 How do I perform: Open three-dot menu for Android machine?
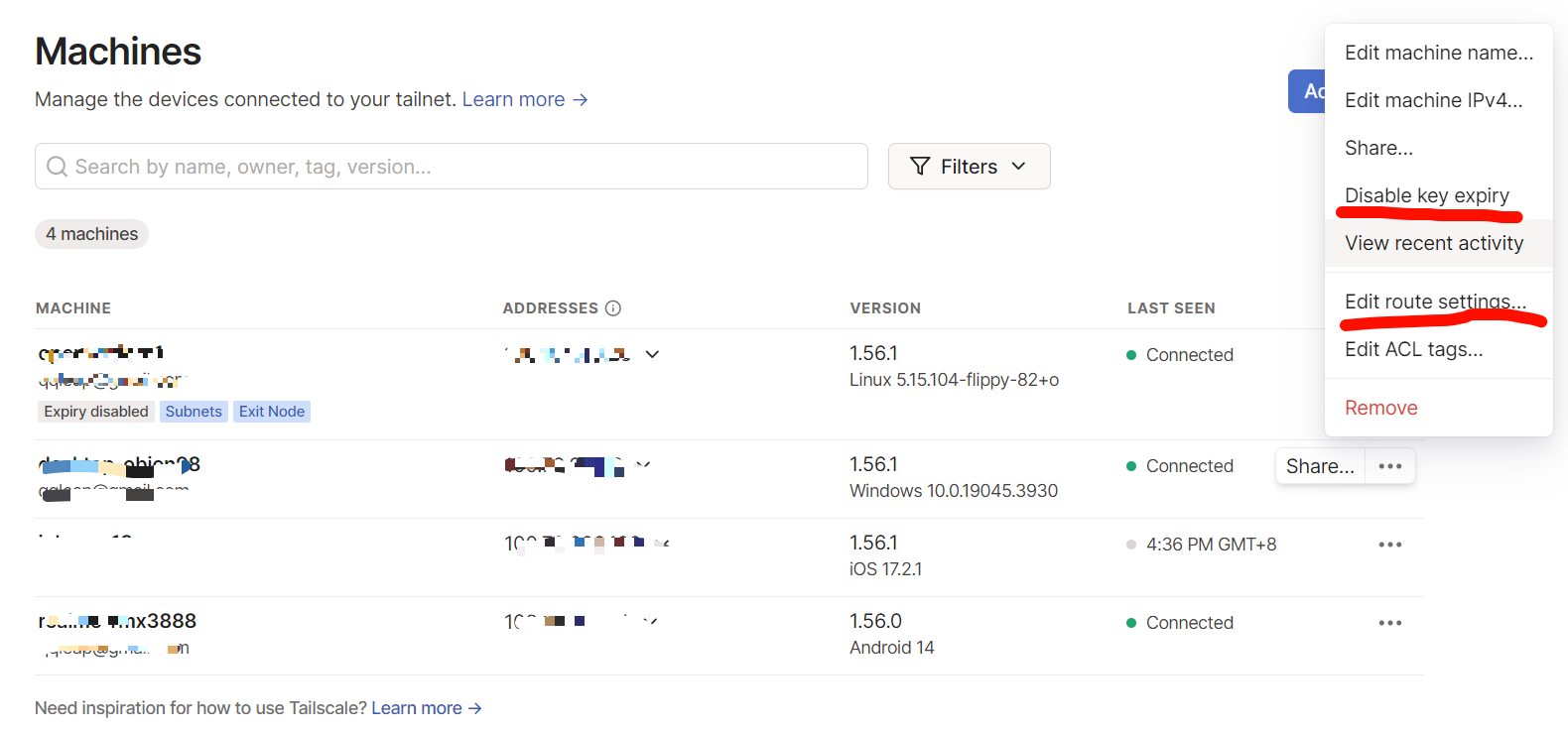[x=1389, y=623]
